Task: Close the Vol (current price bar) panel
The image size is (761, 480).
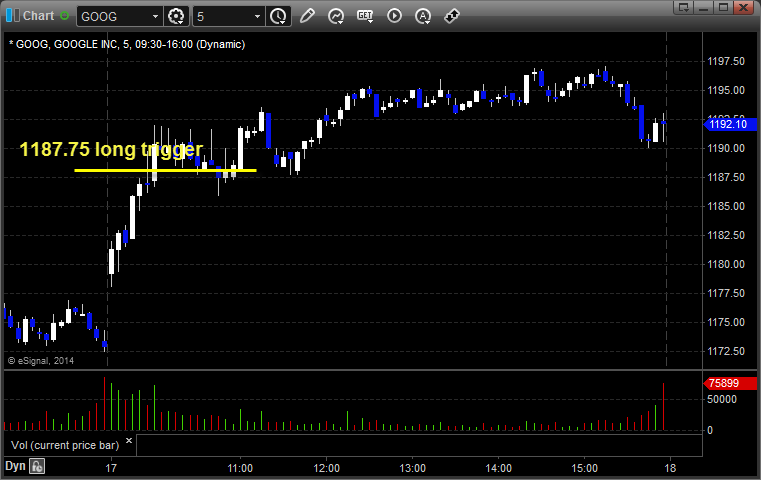Action: [129, 441]
